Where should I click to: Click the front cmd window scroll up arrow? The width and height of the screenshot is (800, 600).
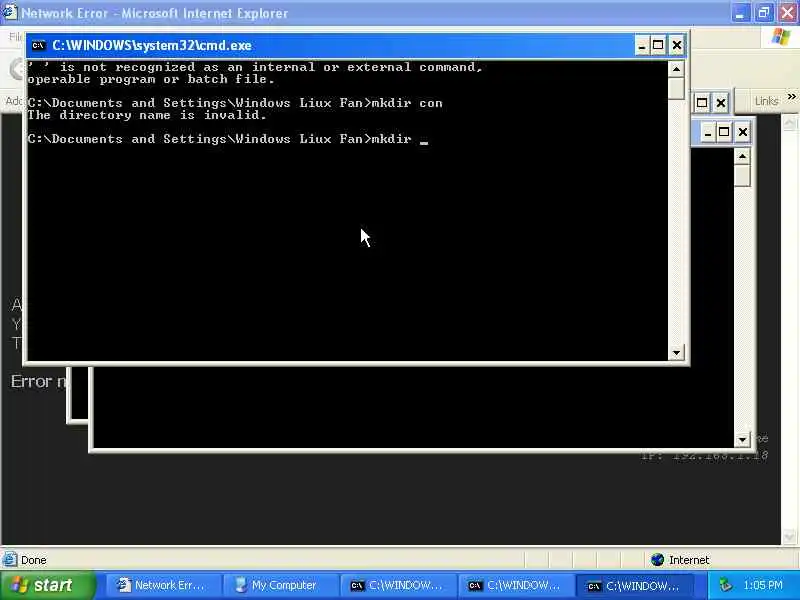click(676, 69)
